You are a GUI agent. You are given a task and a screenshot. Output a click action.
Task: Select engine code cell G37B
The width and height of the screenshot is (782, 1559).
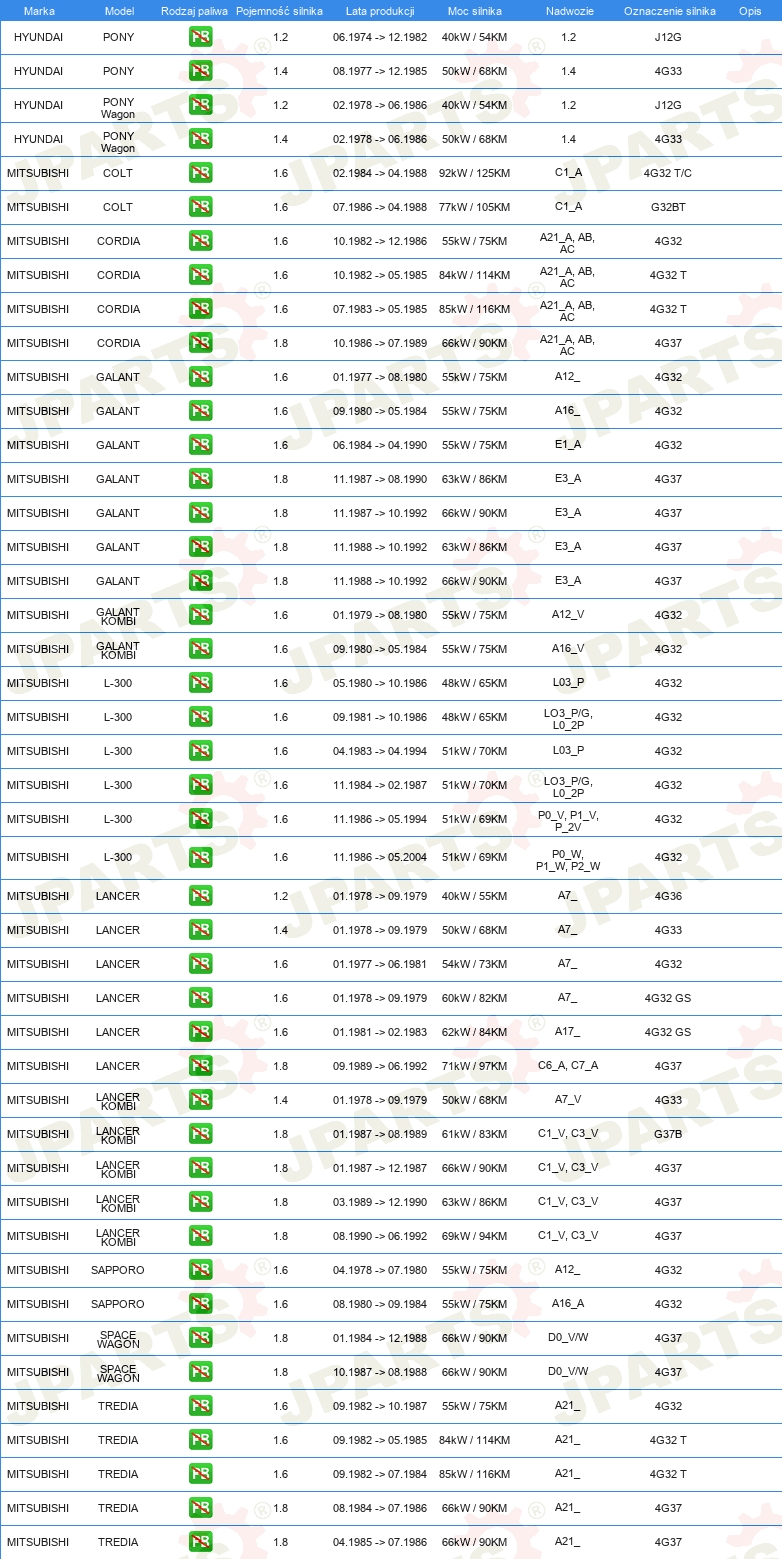coord(668,1134)
